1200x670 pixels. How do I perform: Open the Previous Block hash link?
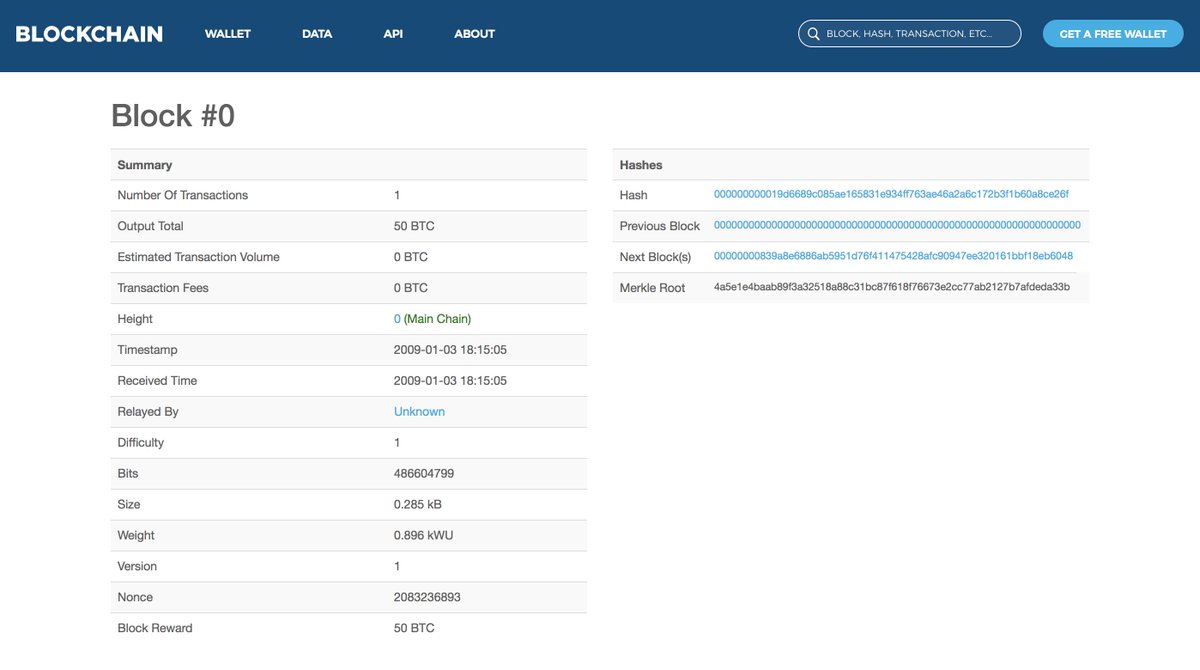[895, 225]
